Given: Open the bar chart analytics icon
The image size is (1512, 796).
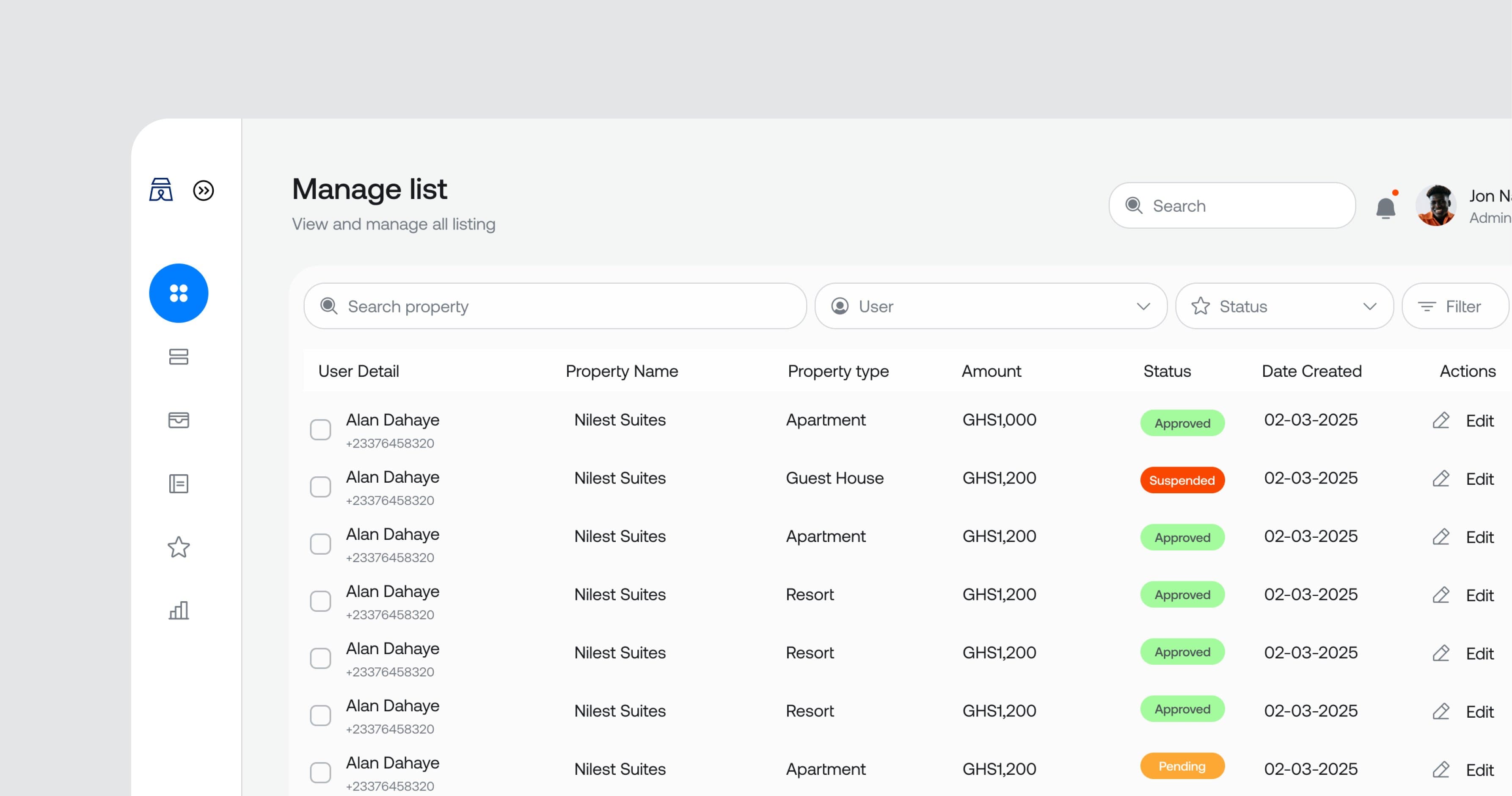Looking at the screenshot, I should (x=179, y=611).
